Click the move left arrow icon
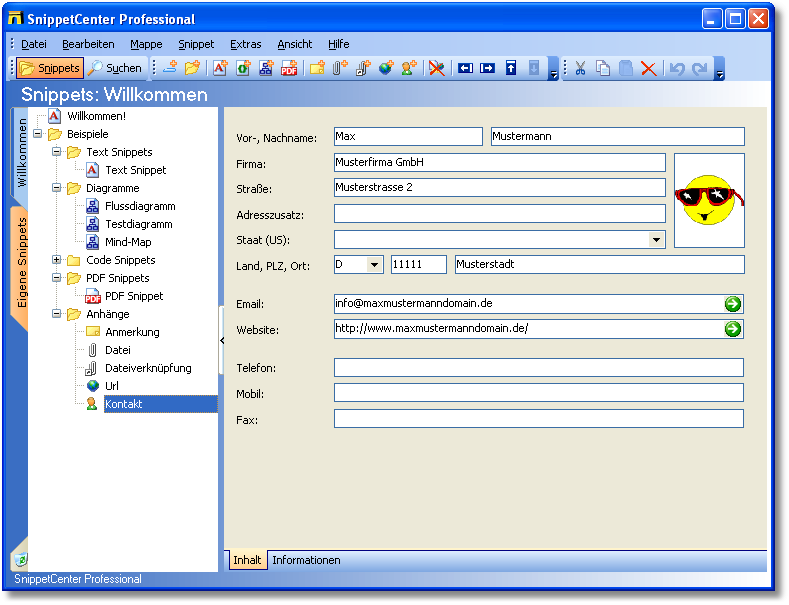This screenshot has height=605, width=789. (465, 67)
